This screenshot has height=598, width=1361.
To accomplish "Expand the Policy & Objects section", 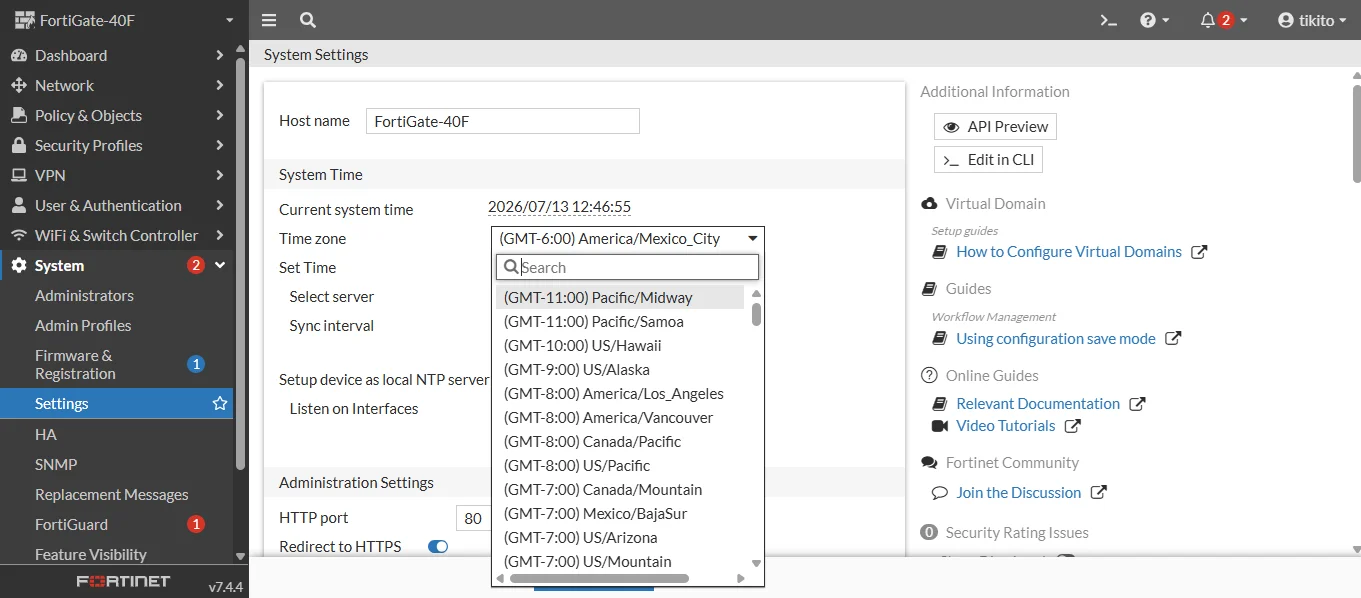I will tap(117, 116).
